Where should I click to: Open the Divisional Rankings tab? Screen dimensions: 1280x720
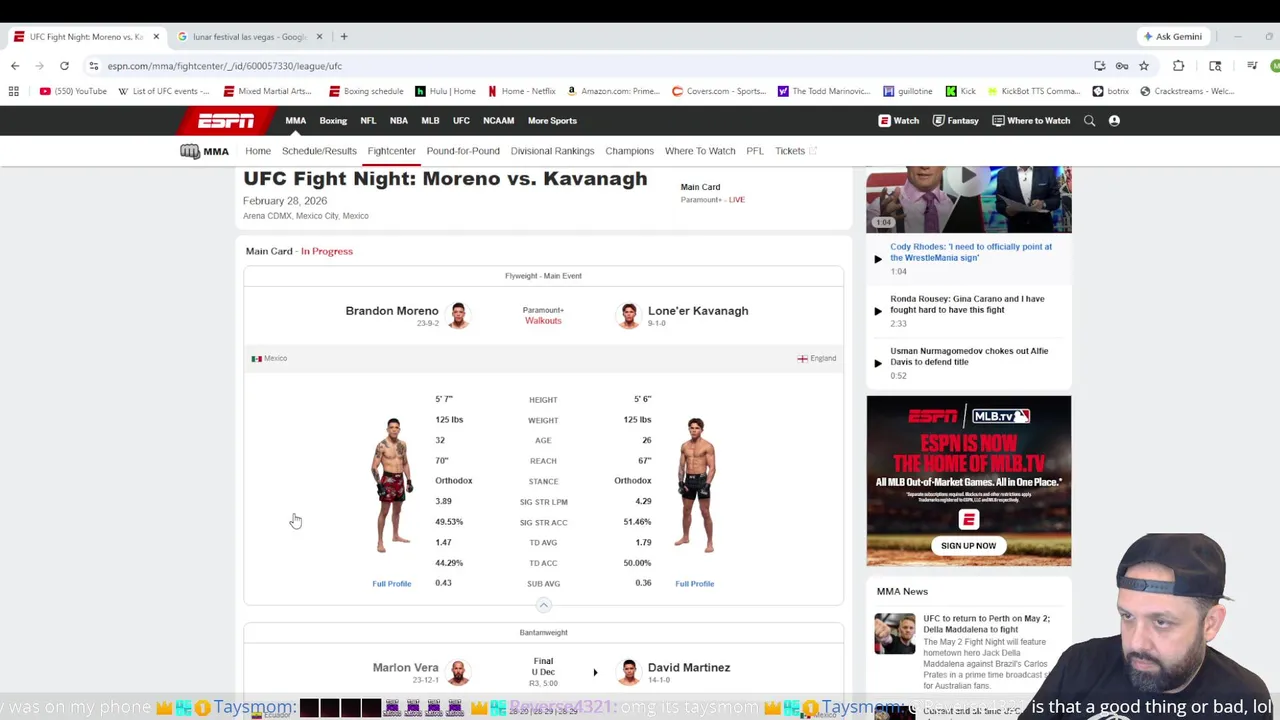(552, 151)
